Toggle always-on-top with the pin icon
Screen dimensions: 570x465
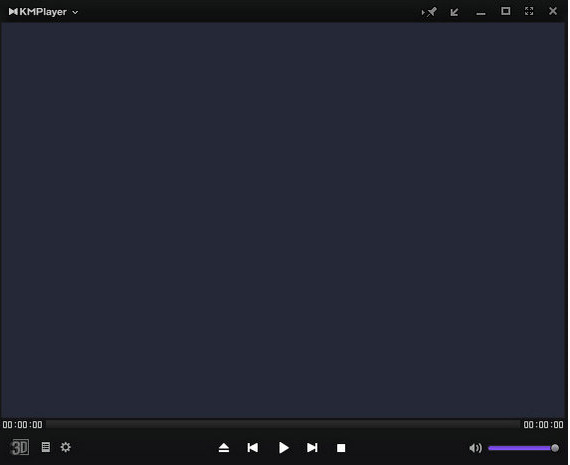point(429,12)
